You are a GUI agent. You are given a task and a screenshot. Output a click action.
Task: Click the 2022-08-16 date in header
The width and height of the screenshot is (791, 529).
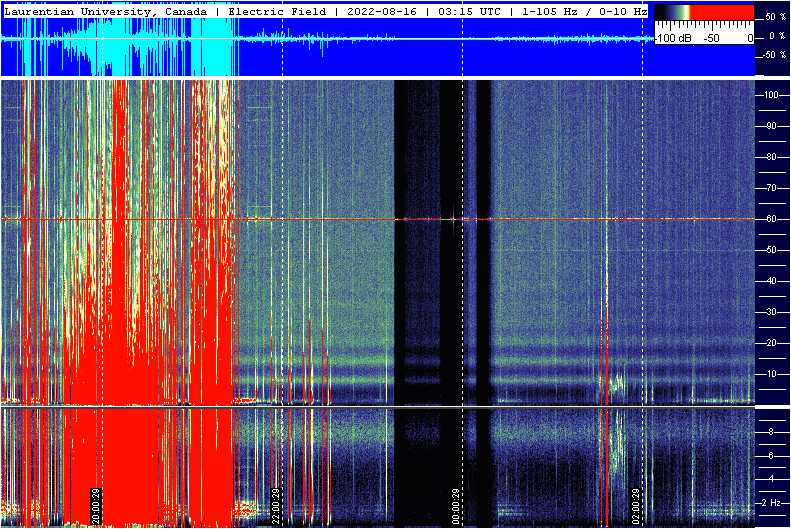point(382,12)
